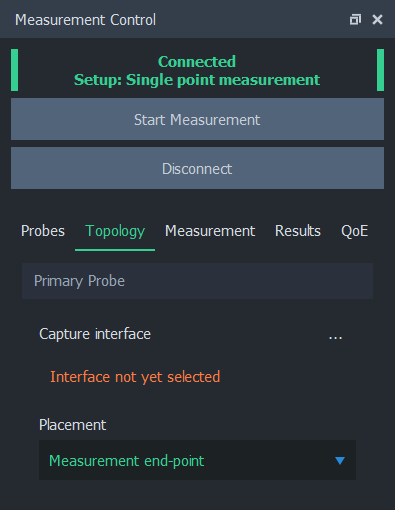Click the Connected status text
The width and height of the screenshot is (395, 510).
coord(197,62)
